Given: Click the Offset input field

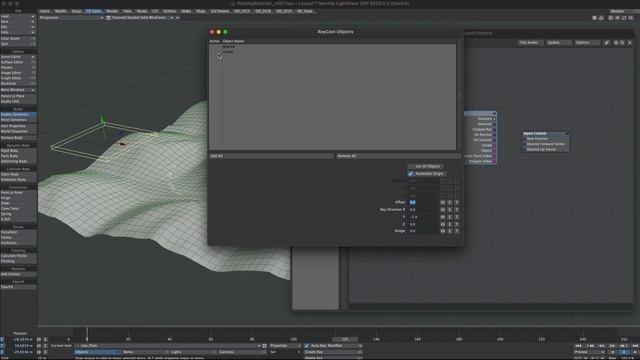Looking at the screenshot, I should pyautogui.click(x=423, y=202).
